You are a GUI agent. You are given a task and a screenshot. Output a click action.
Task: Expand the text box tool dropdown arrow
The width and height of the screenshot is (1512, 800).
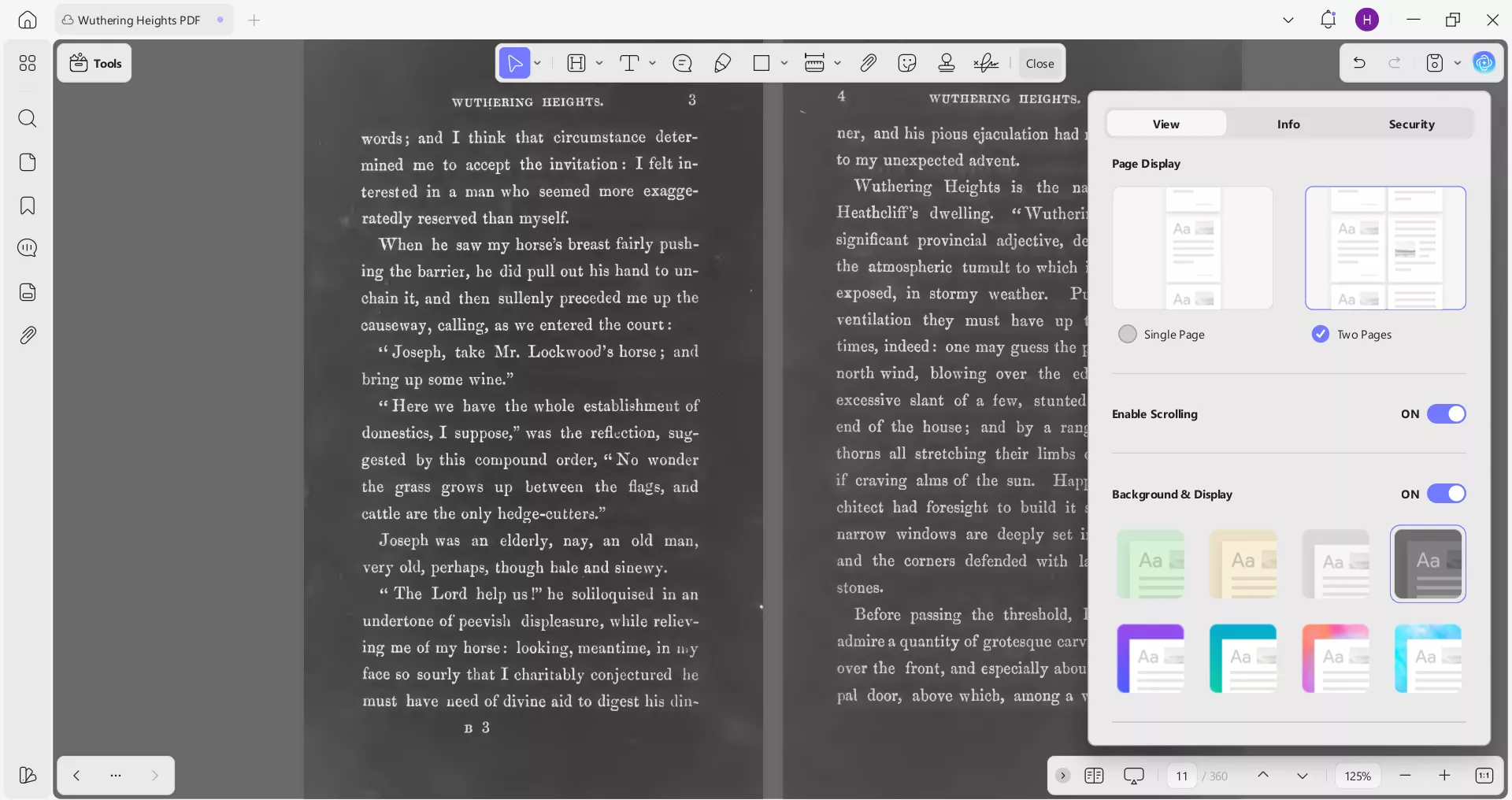point(599,63)
